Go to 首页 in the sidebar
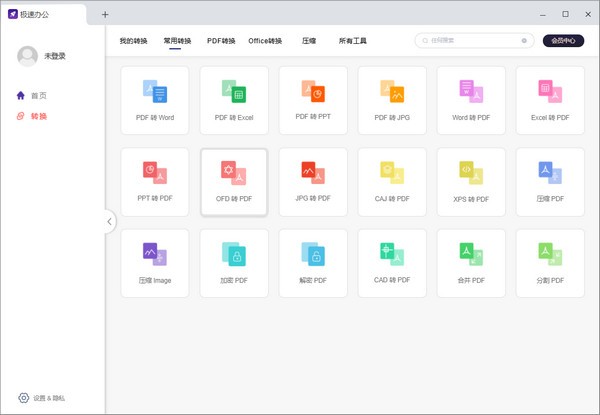 point(38,96)
